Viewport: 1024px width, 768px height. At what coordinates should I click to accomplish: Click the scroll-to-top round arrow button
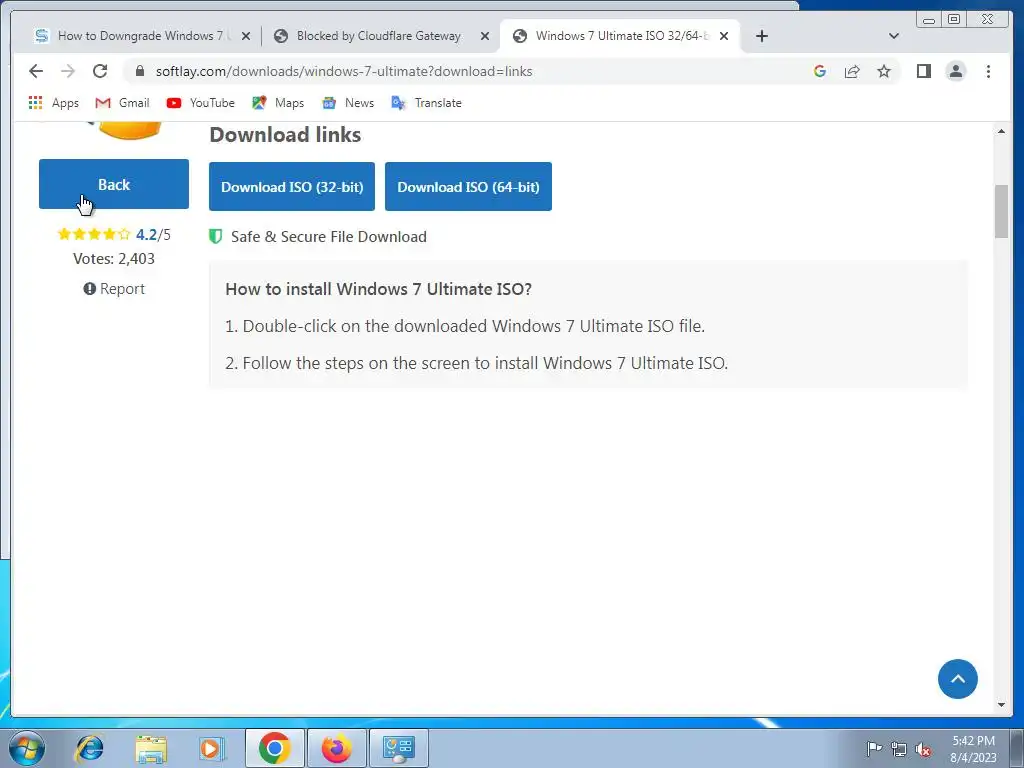[957, 679]
